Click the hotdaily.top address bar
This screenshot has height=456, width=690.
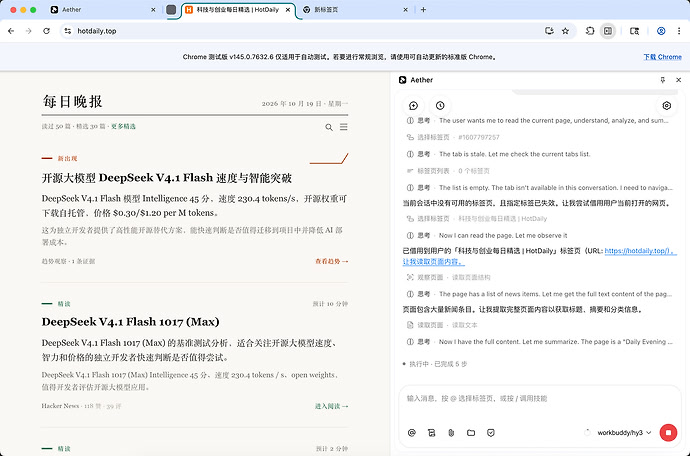point(304,31)
